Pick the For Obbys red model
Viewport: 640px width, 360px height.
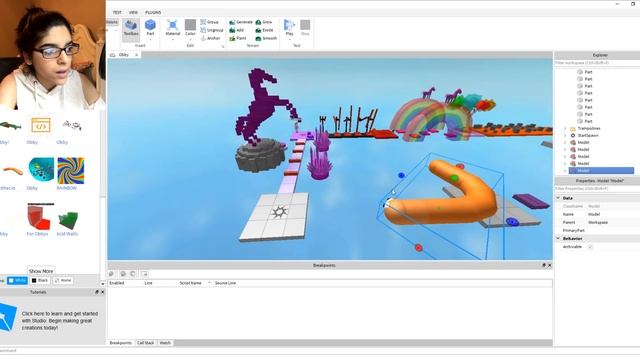pos(39,217)
